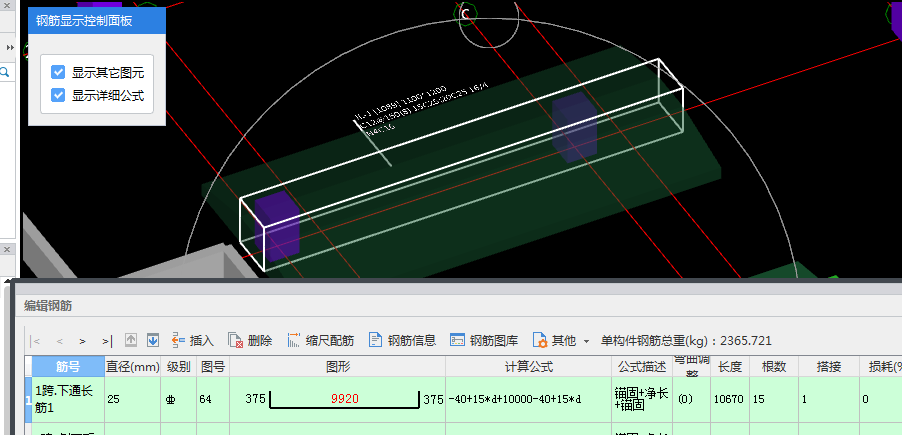
Task: Open 缩尺配筋 scaled reinforcement tool
Action: (320, 341)
